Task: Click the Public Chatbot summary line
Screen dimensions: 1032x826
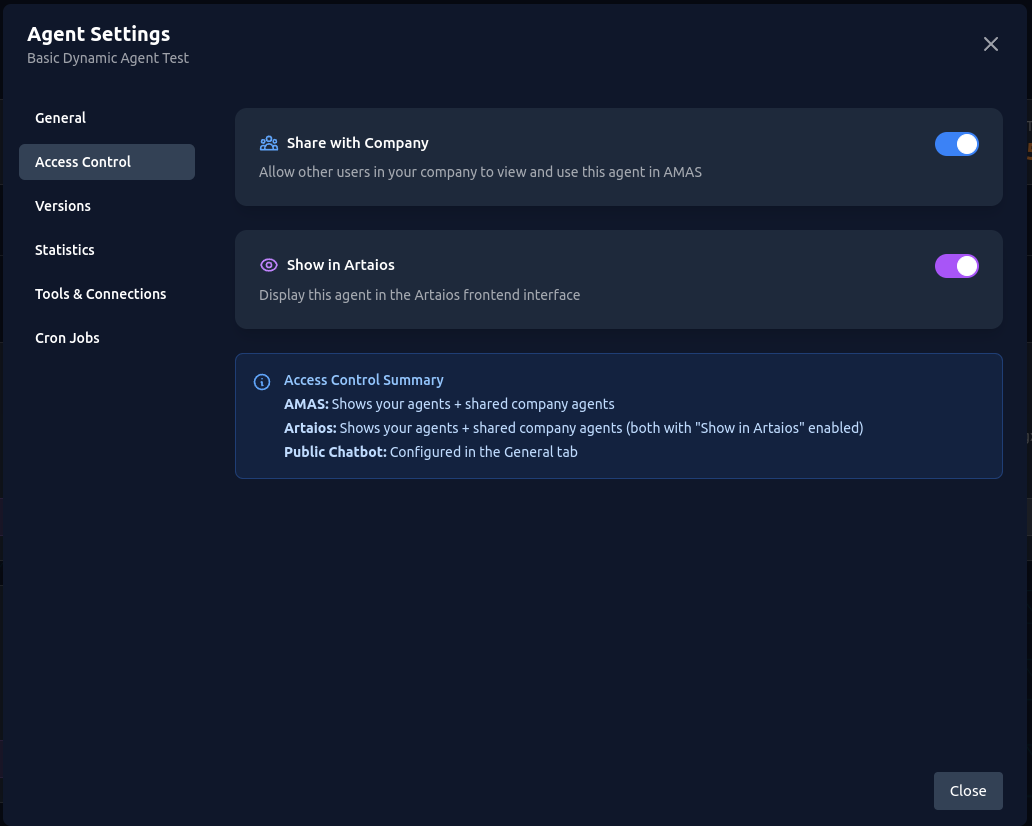Action: pyautogui.click(x=430, y=452)
